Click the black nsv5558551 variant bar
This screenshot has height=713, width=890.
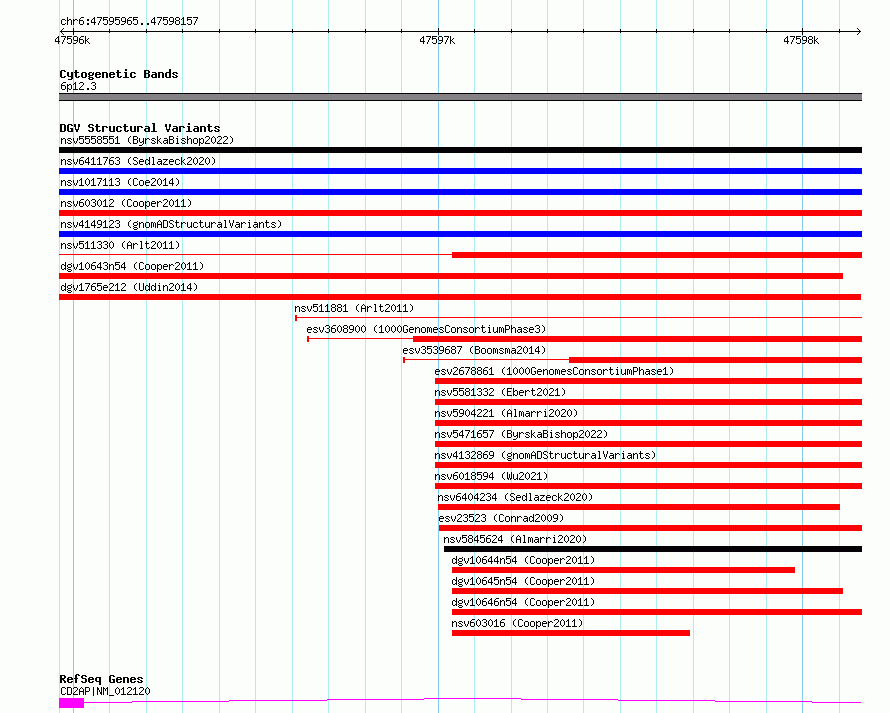[x=460, y=150]
